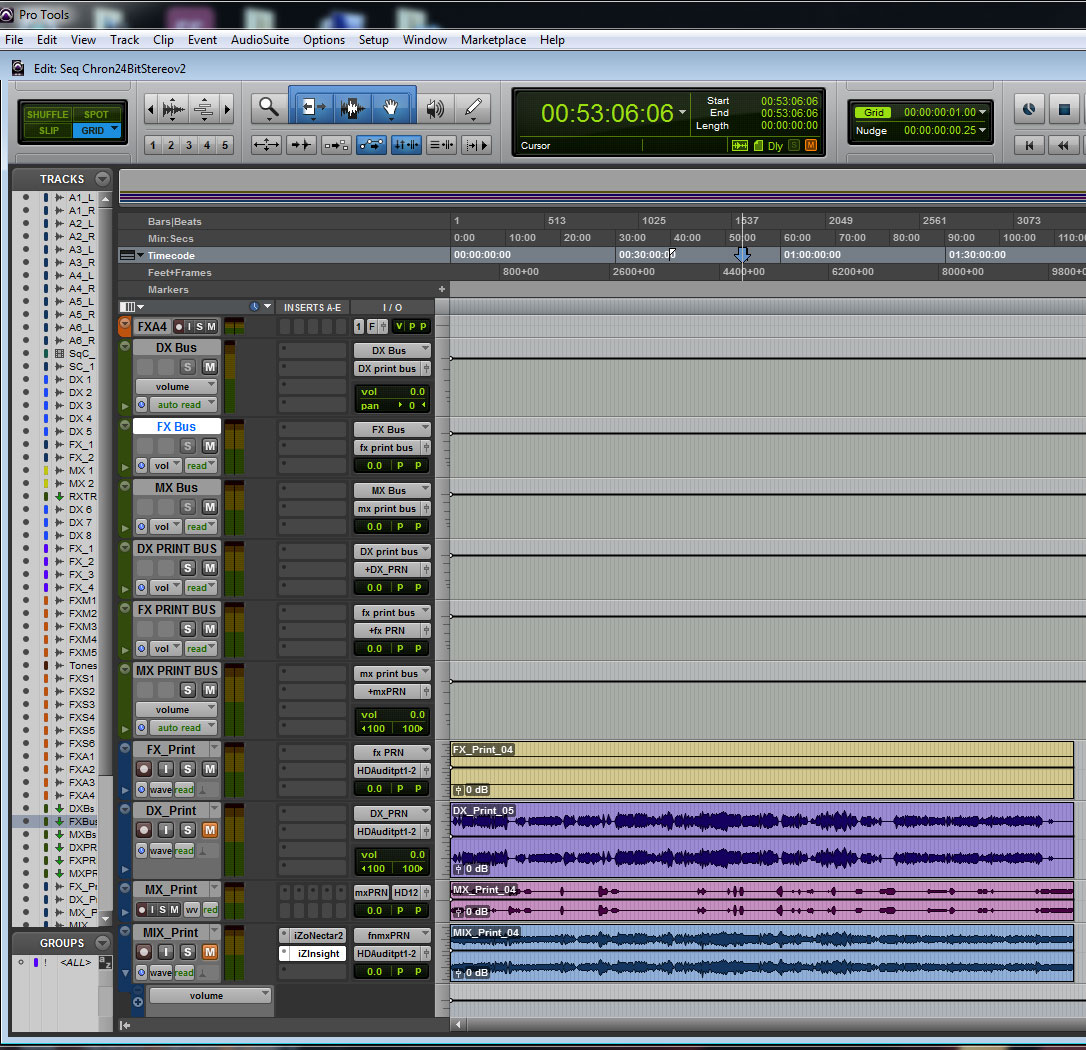Open the Setup menu
This screenshot has width=1086, height=1050.
tap(373, 39)
